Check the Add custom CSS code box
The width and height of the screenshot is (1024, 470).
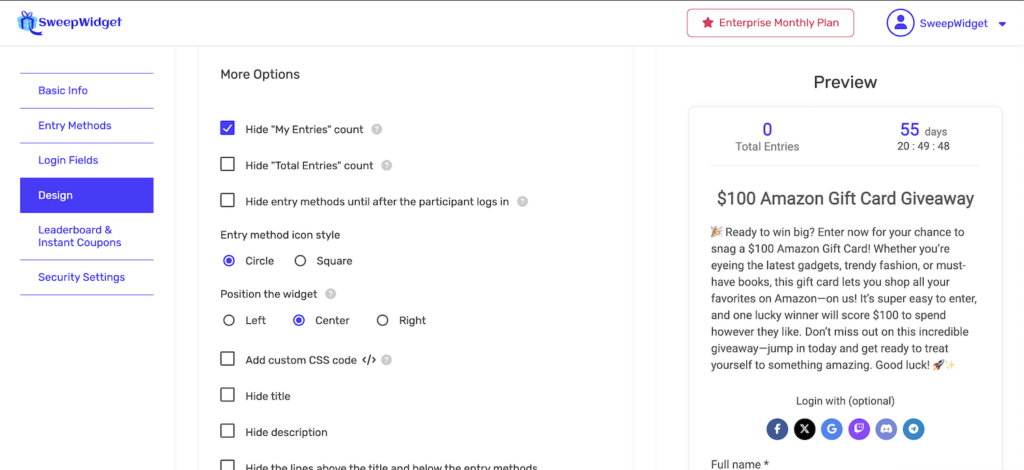coord(228,359)
